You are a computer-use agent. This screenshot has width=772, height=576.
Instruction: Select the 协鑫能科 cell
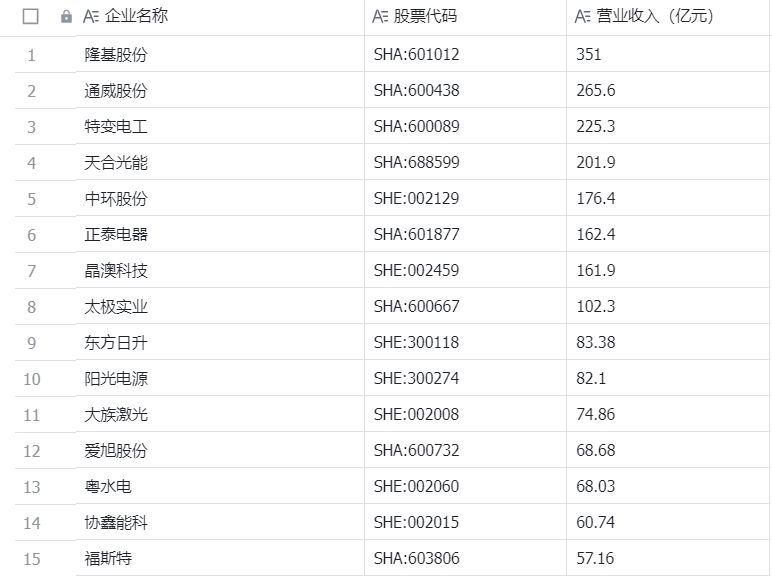click(x=116, y=523)
